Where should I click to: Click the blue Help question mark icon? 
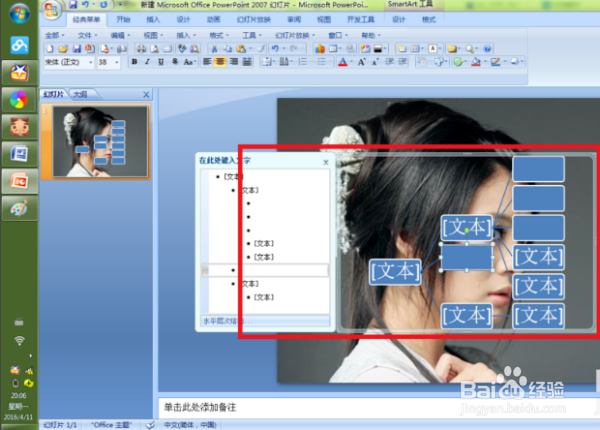click(x=487, y=49)
